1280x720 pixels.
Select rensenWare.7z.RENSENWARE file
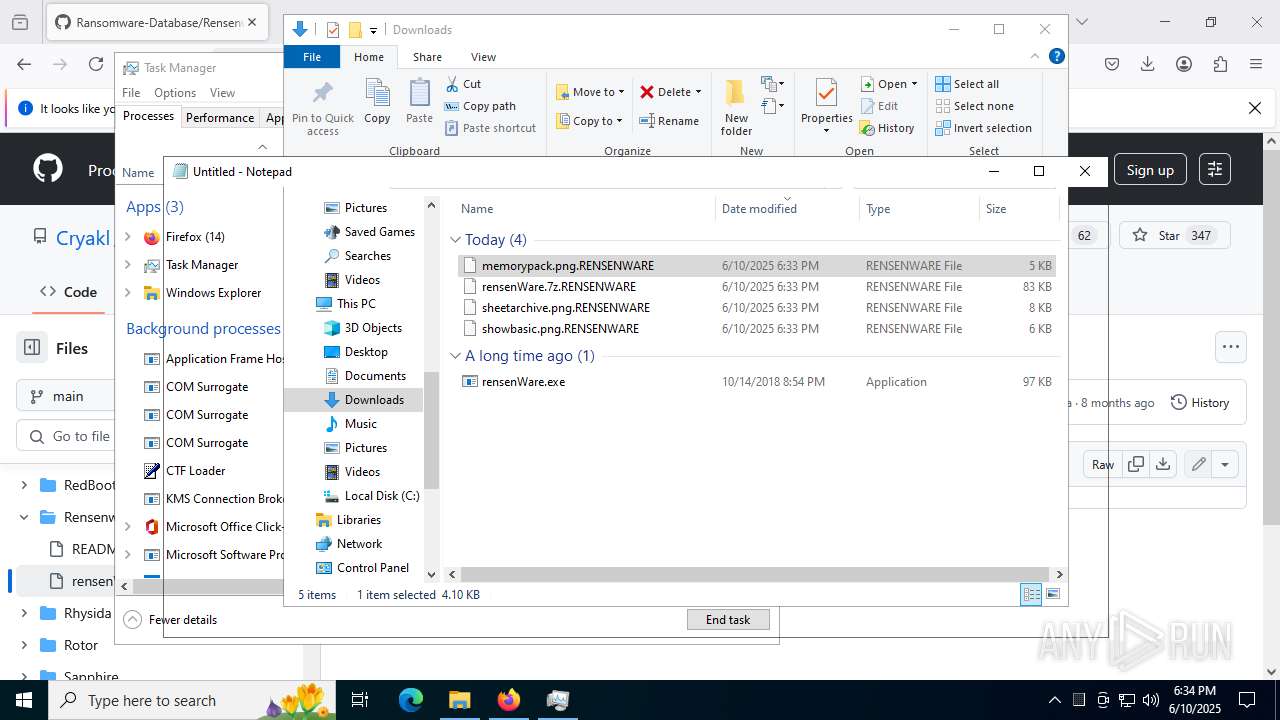point(559,287)
